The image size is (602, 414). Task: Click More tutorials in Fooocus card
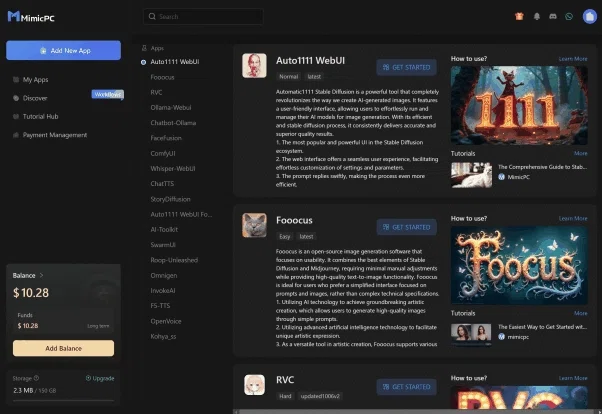coord(580,313)
